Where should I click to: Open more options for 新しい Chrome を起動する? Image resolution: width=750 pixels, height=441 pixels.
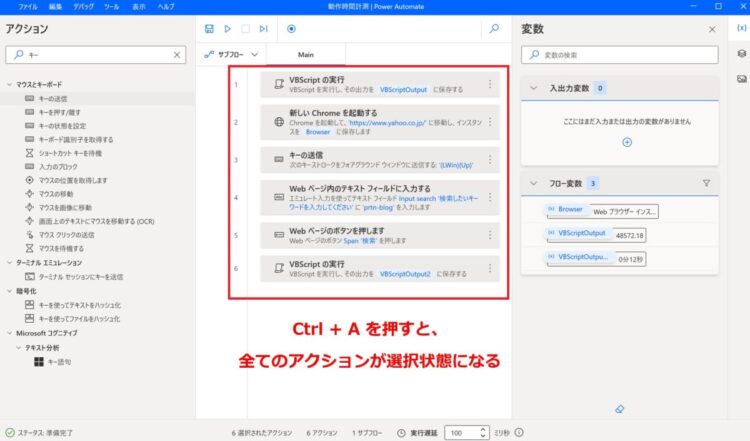pos(490,122)
